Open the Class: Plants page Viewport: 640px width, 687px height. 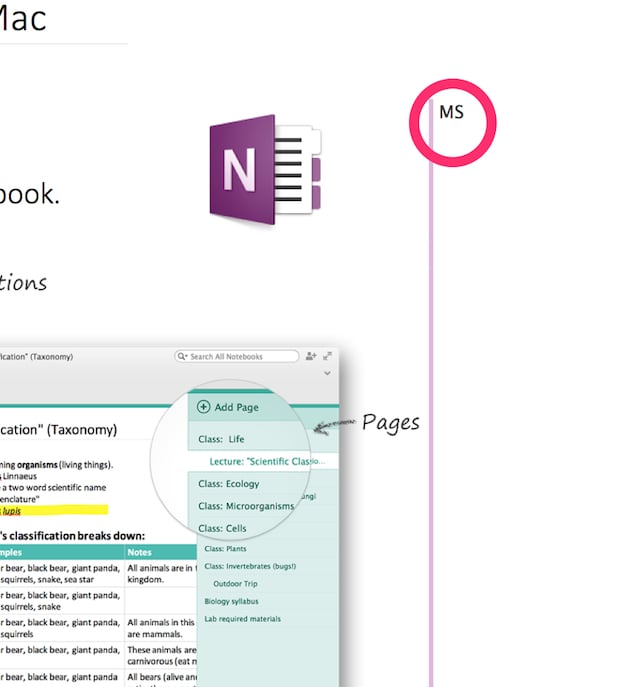(225, 549)
